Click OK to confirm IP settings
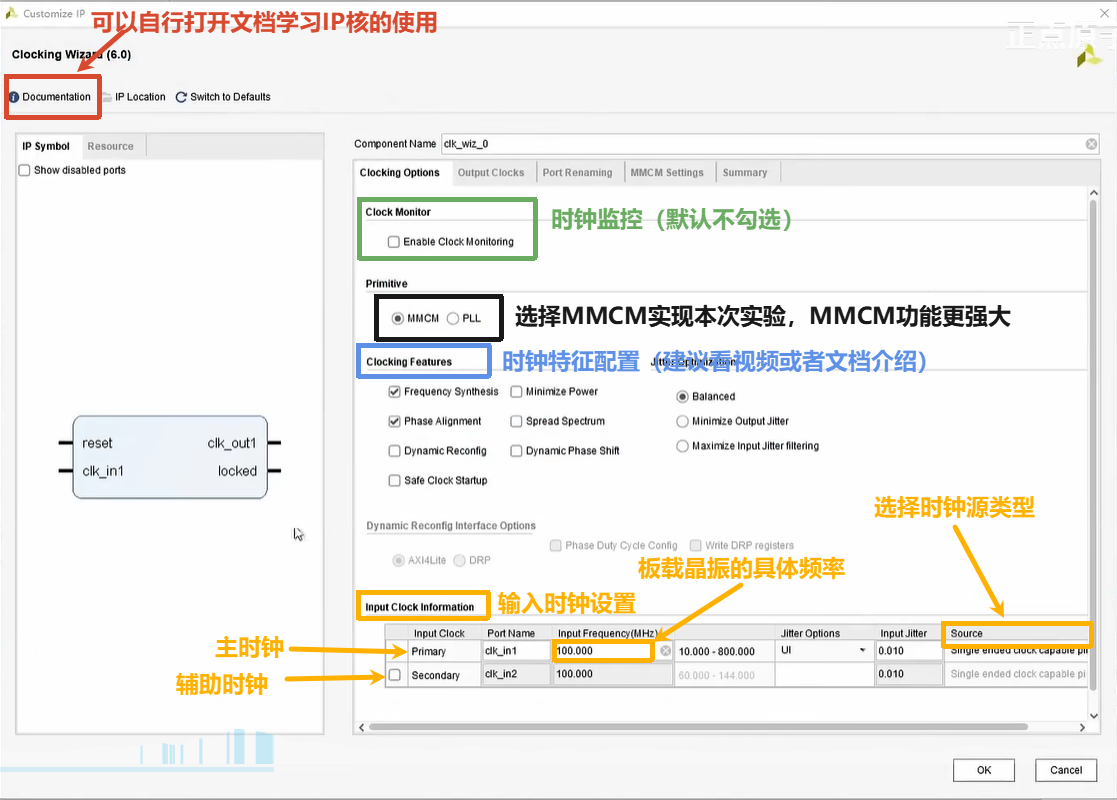The image size is (1117, 800). tap(984, 770)
